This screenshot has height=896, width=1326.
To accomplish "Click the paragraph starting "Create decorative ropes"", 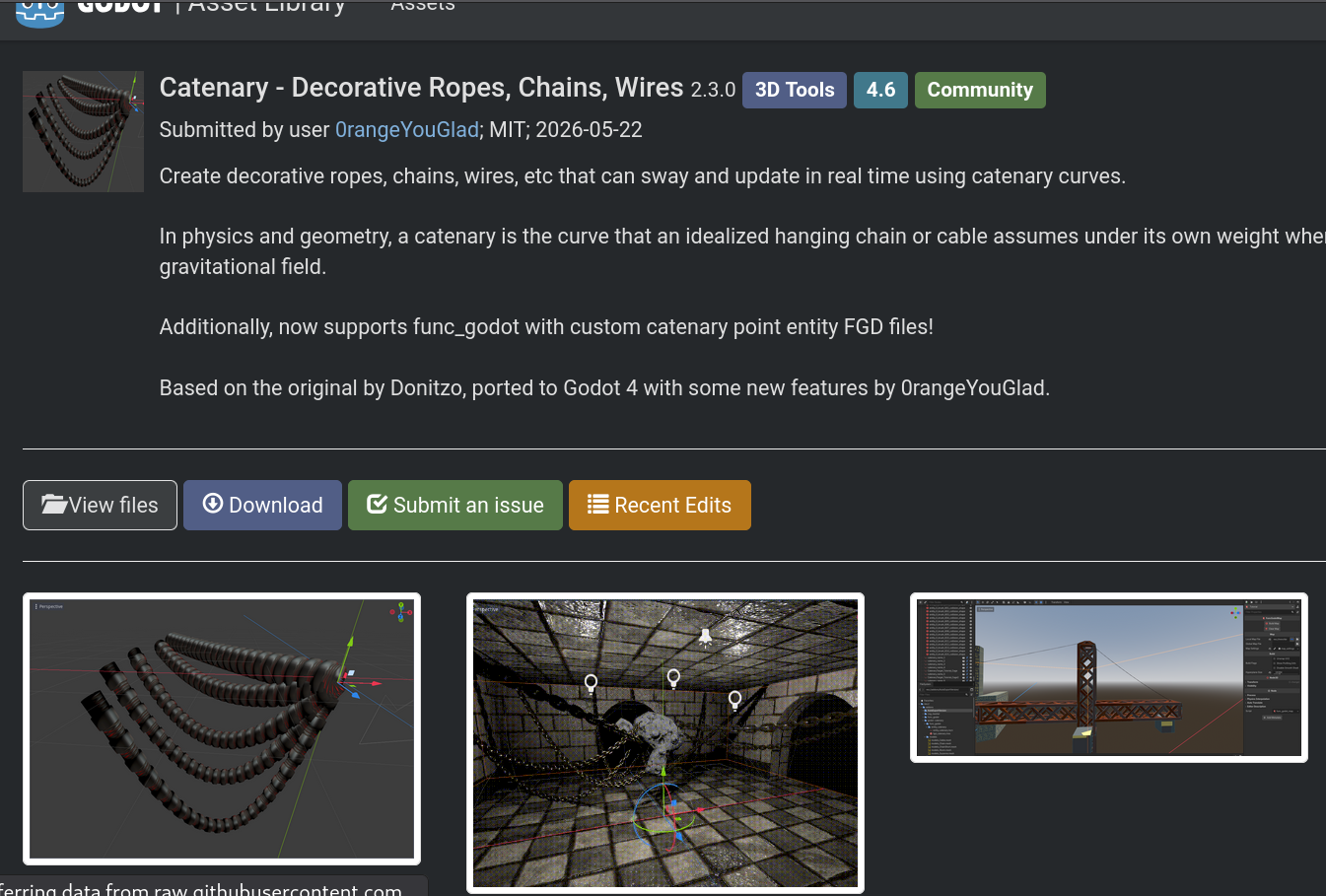I will (643, 176).
